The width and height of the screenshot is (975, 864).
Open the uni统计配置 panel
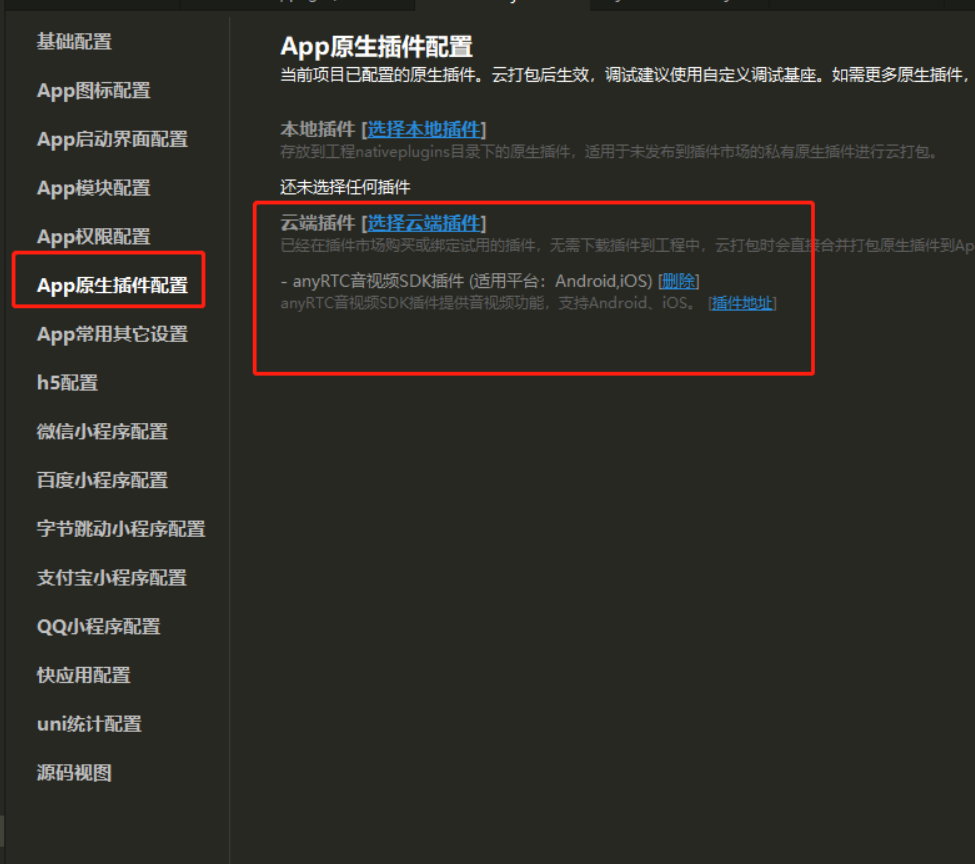pos(86,724)
